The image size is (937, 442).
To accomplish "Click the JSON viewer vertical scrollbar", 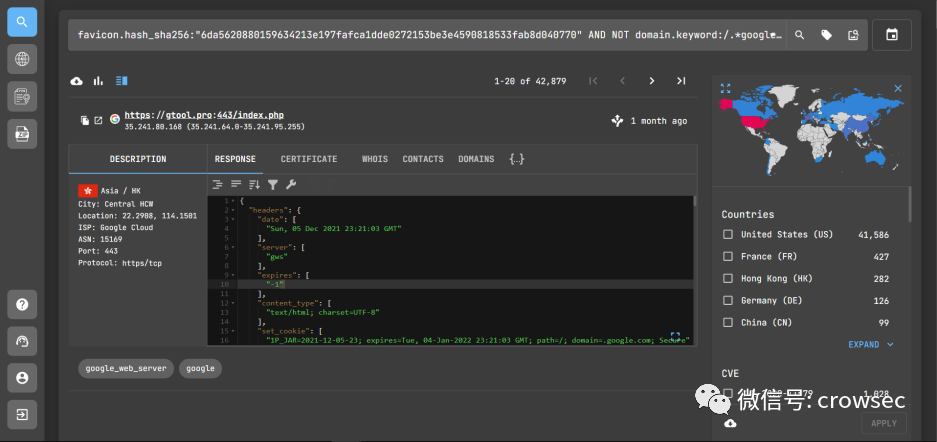I will click(694, 201).
